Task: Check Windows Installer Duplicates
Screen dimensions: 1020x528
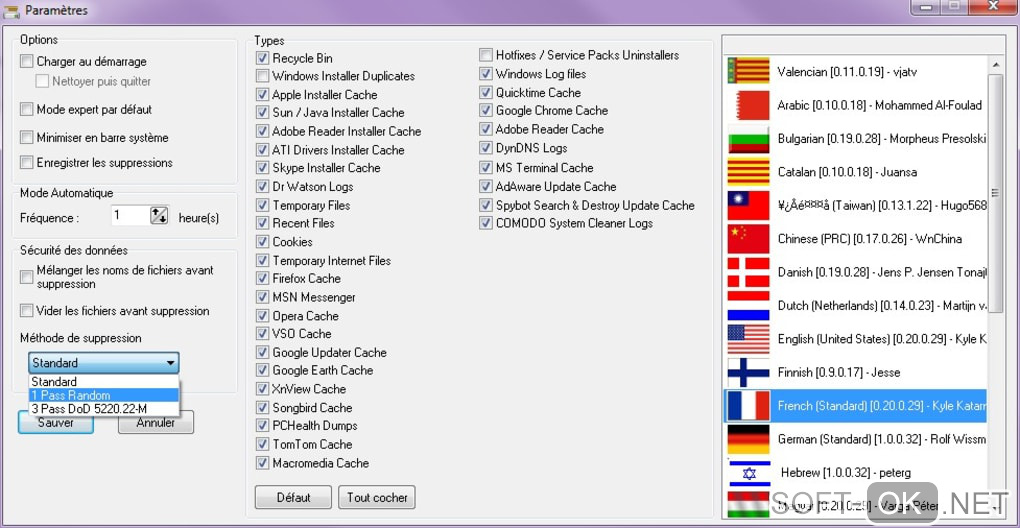Action: point(262,75)
